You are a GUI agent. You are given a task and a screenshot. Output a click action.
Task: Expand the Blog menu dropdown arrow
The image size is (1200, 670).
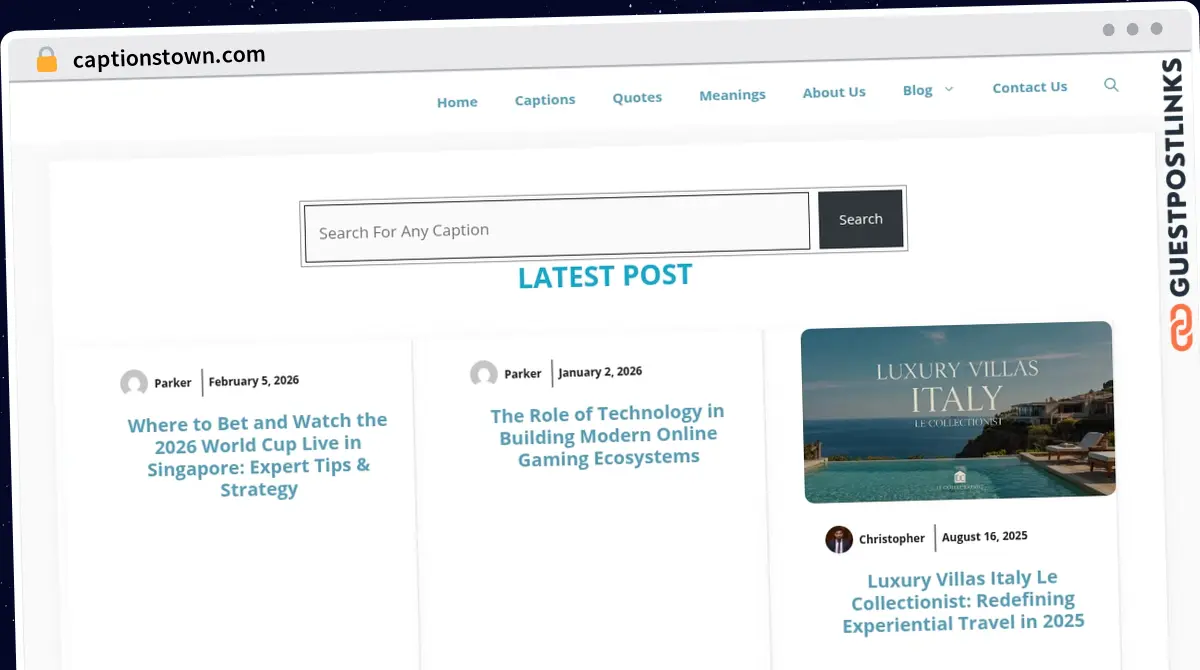click(x=949, y=89)
